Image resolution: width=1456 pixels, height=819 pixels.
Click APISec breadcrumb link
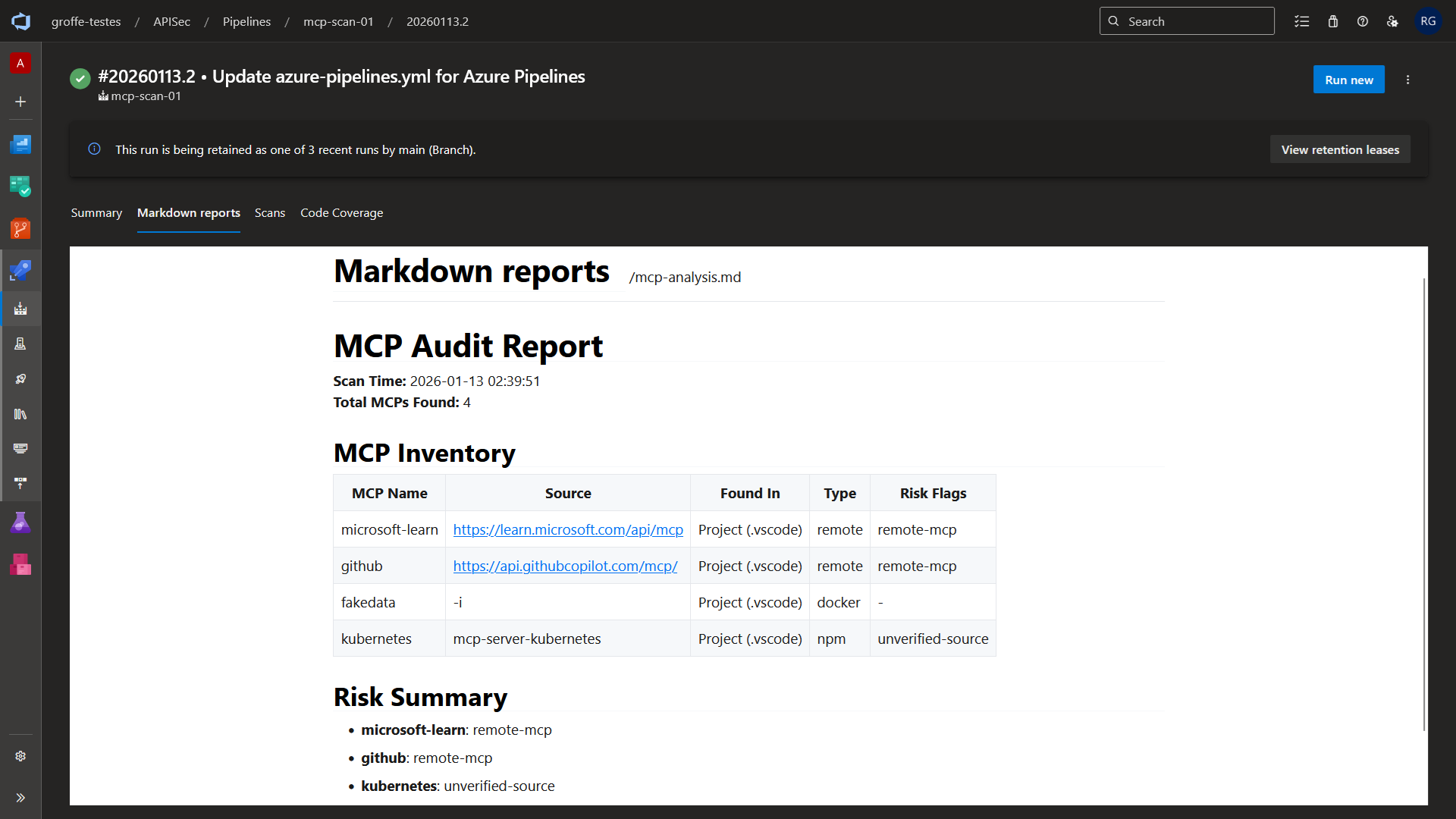pos(171,21)
